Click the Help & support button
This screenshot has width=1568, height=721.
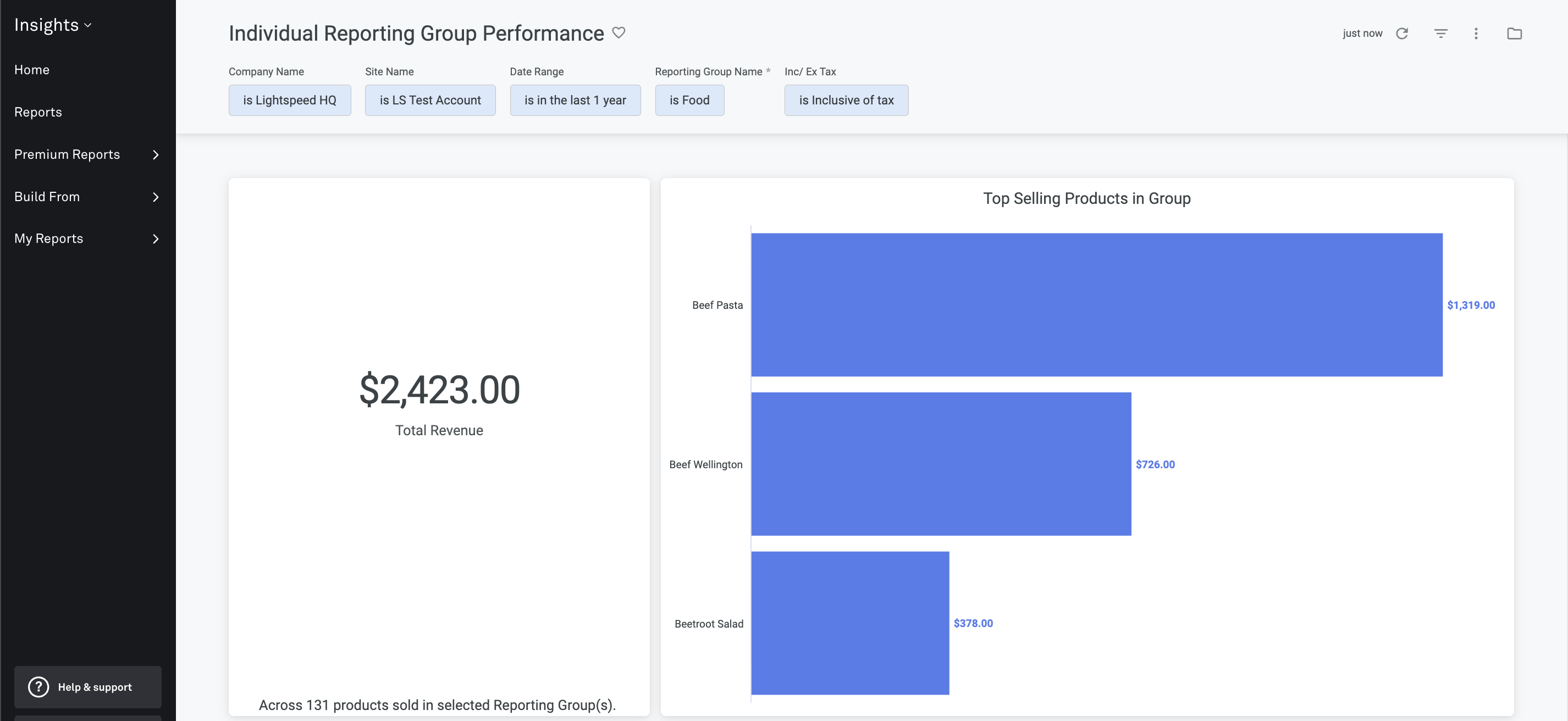tap(87, 687)
